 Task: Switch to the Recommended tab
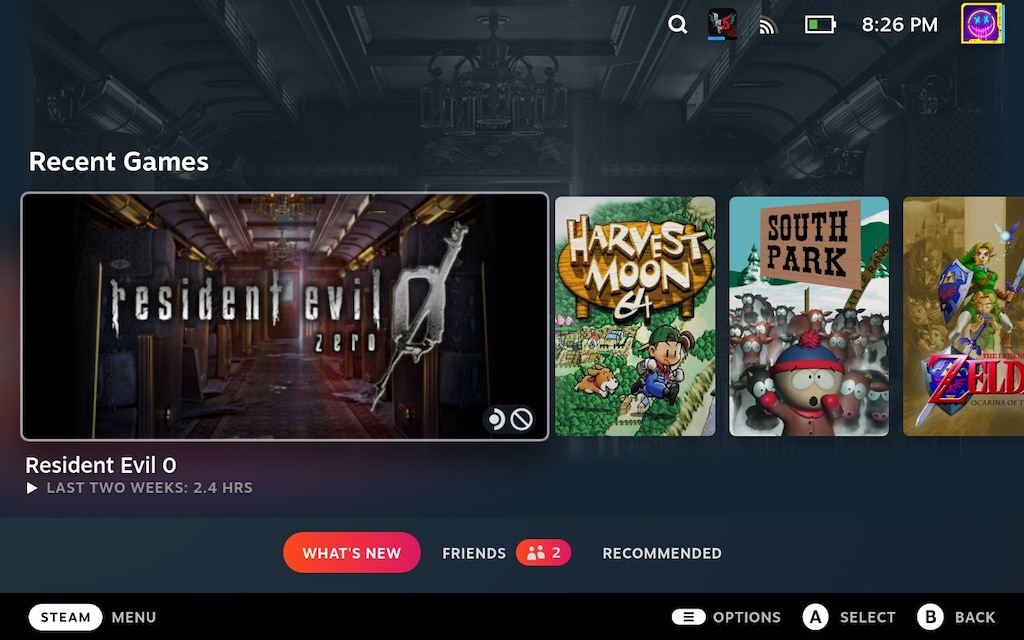[661, 553]
